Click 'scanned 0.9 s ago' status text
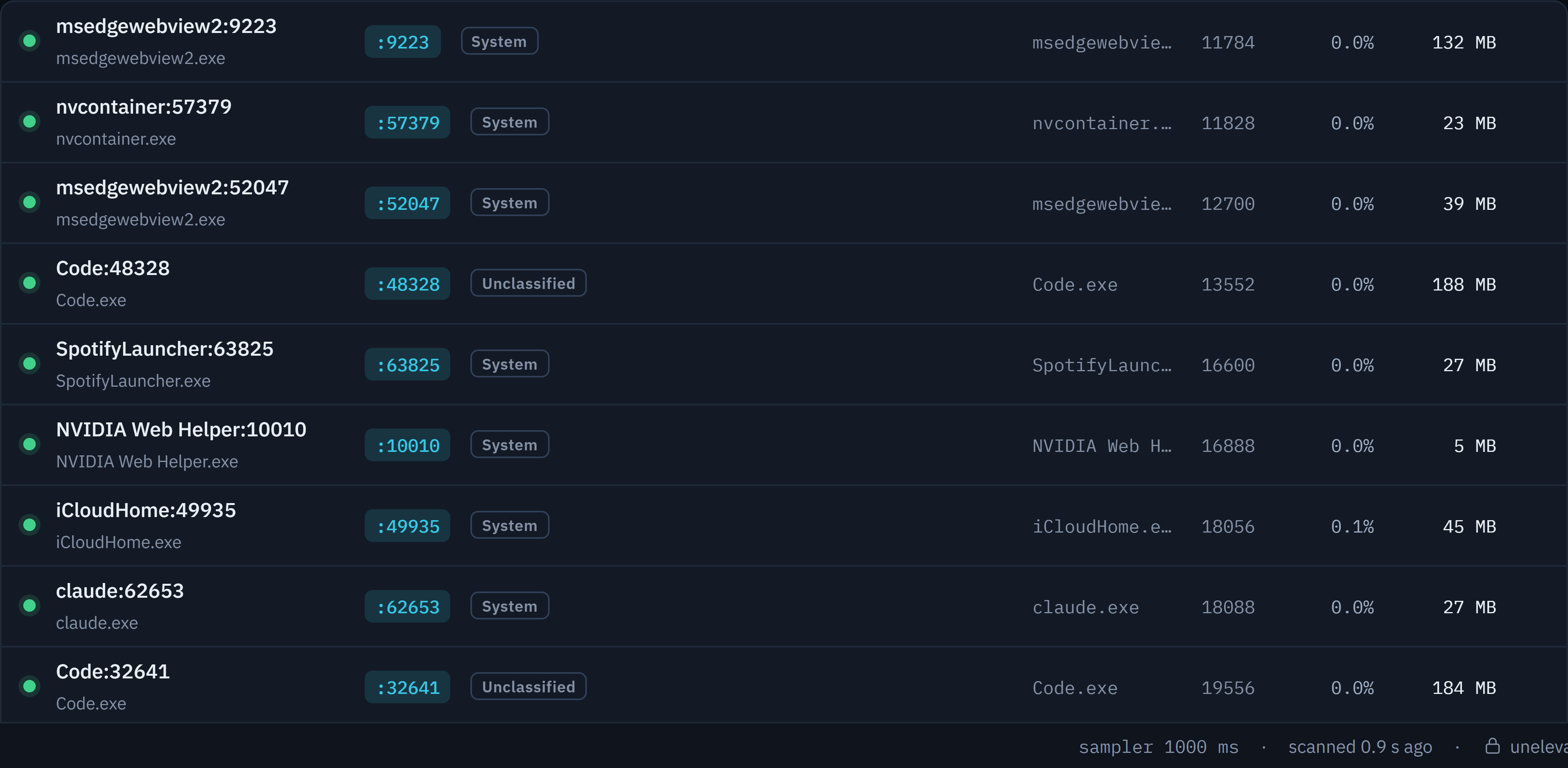 coord(1360,747)
